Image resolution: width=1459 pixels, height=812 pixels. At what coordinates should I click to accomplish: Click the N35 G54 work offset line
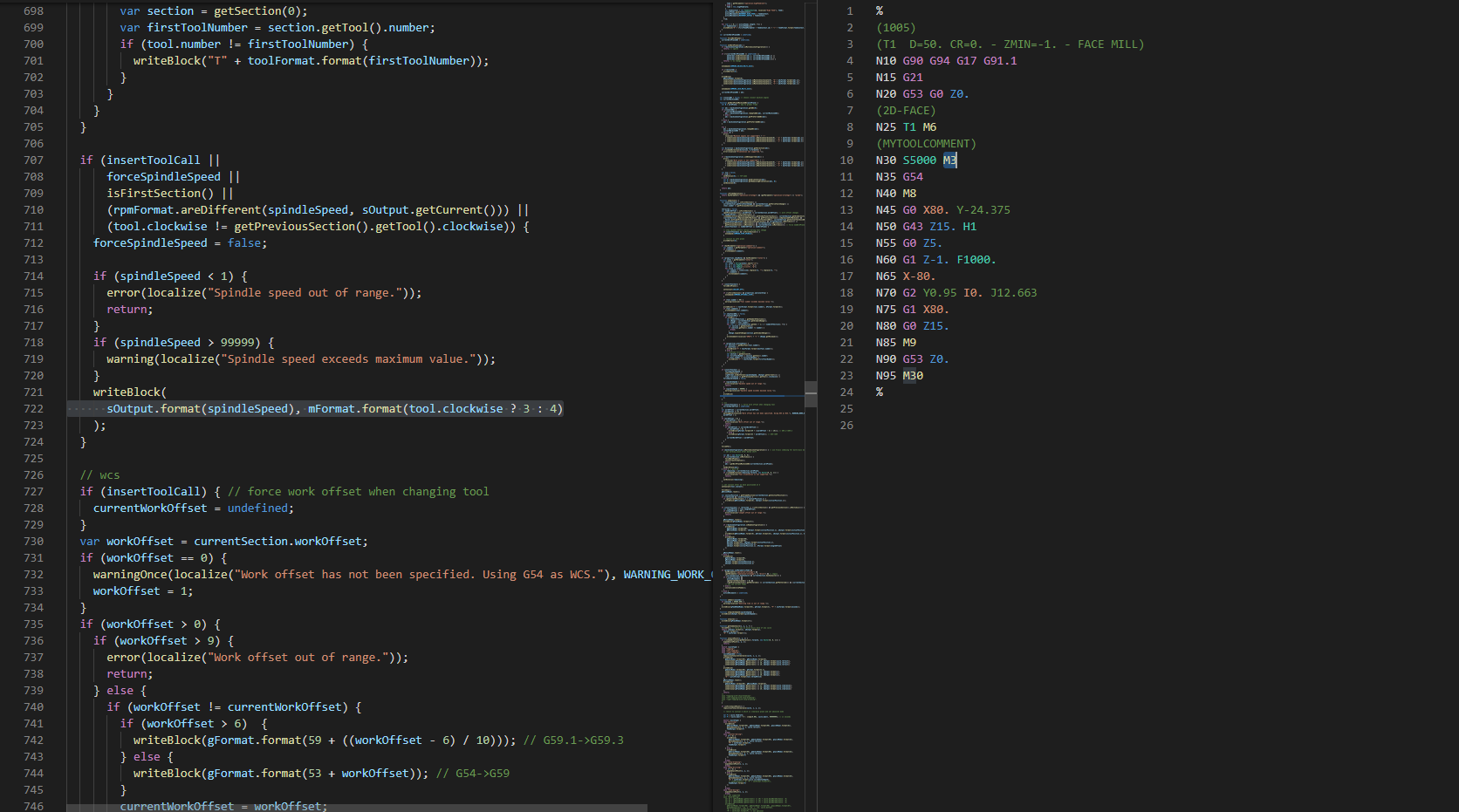coord(899,177)
